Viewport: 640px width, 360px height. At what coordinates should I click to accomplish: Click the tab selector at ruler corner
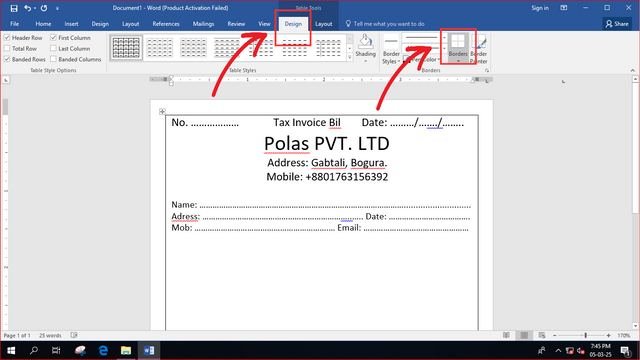6,80
